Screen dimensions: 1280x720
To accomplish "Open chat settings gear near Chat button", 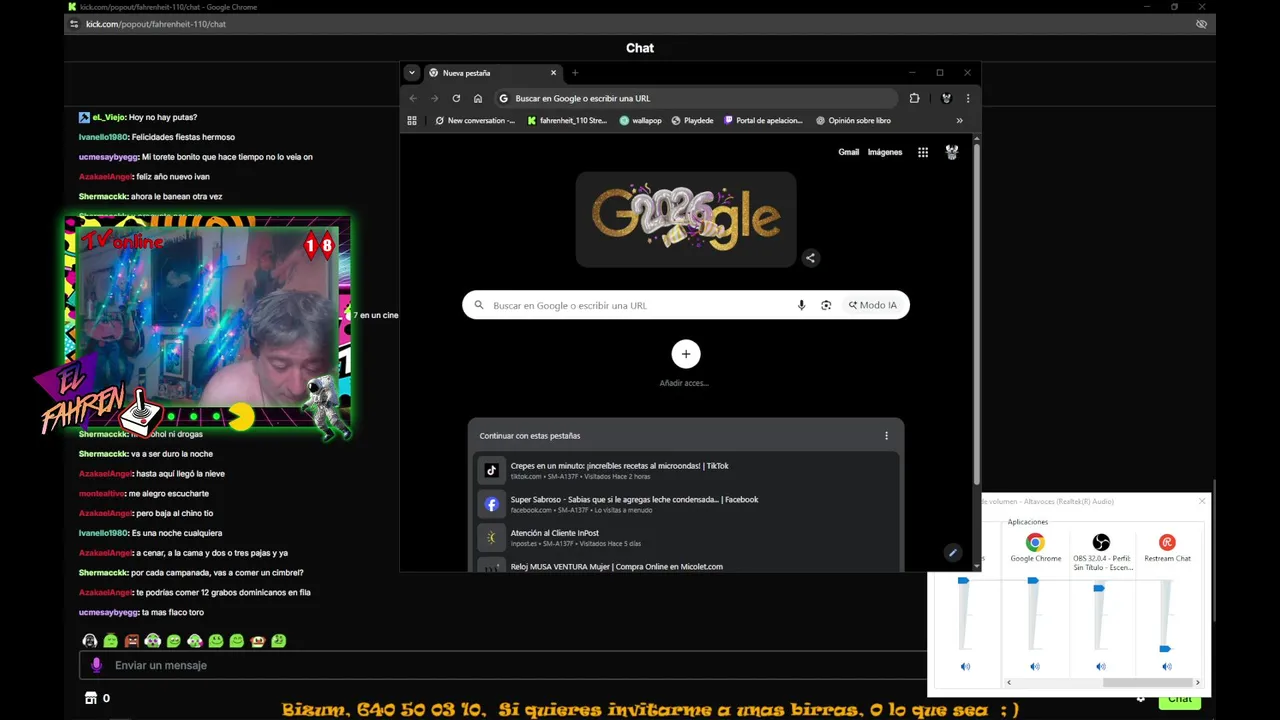I will click(x=1140, y=698).
